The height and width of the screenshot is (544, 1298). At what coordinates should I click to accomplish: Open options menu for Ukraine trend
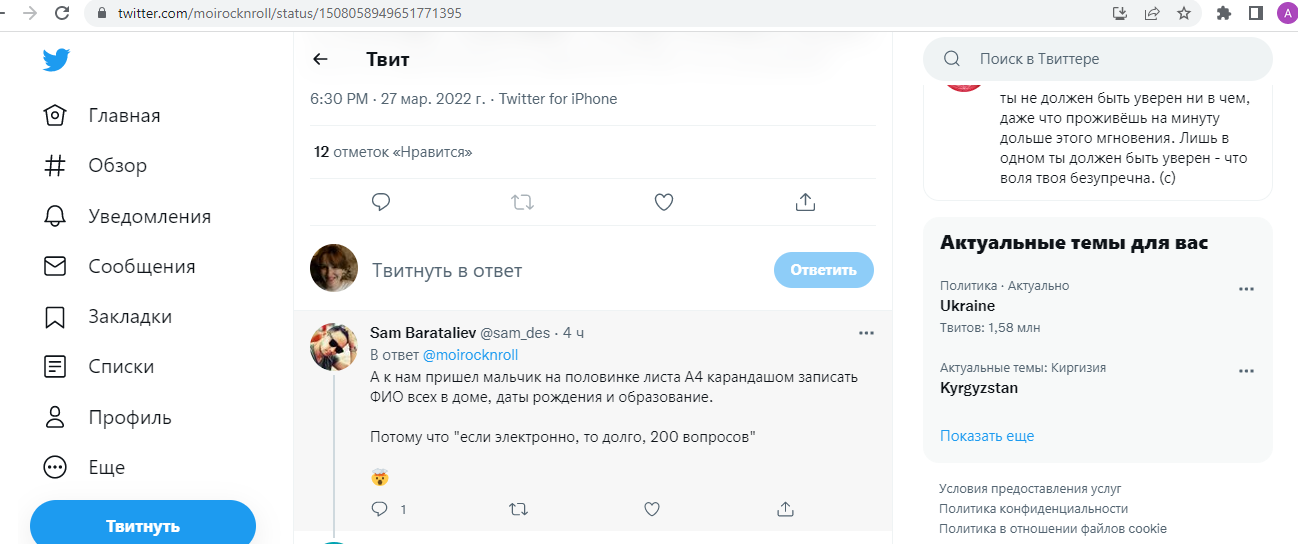(x=1246, y=289)
